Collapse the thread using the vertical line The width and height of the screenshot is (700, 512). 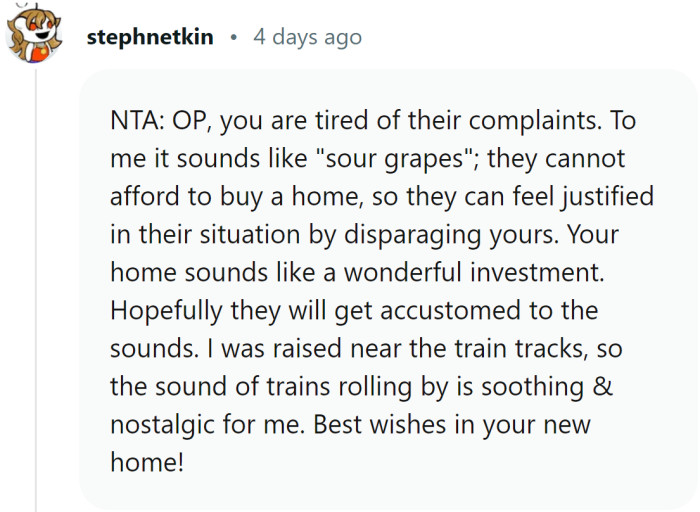click(36, 300)
